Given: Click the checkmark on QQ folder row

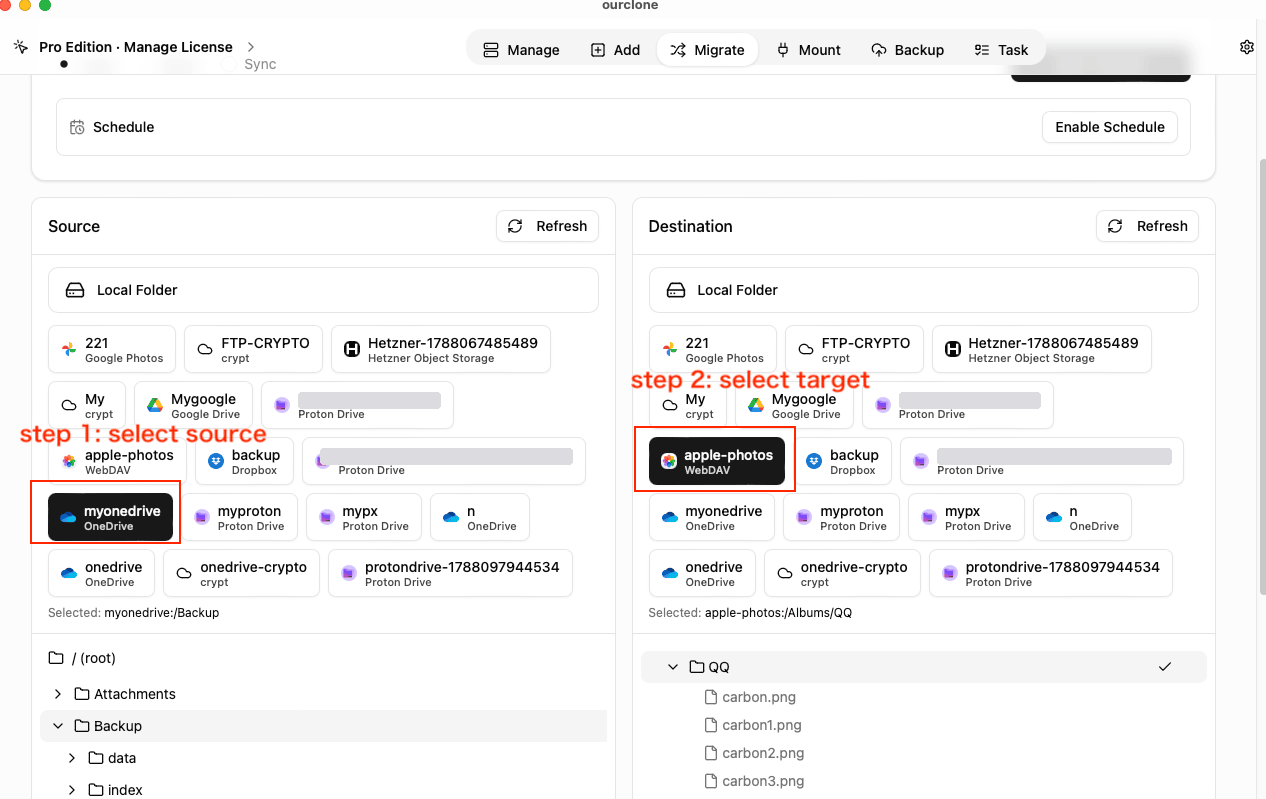Looking at the screenshot, I should pos(1165,667).
